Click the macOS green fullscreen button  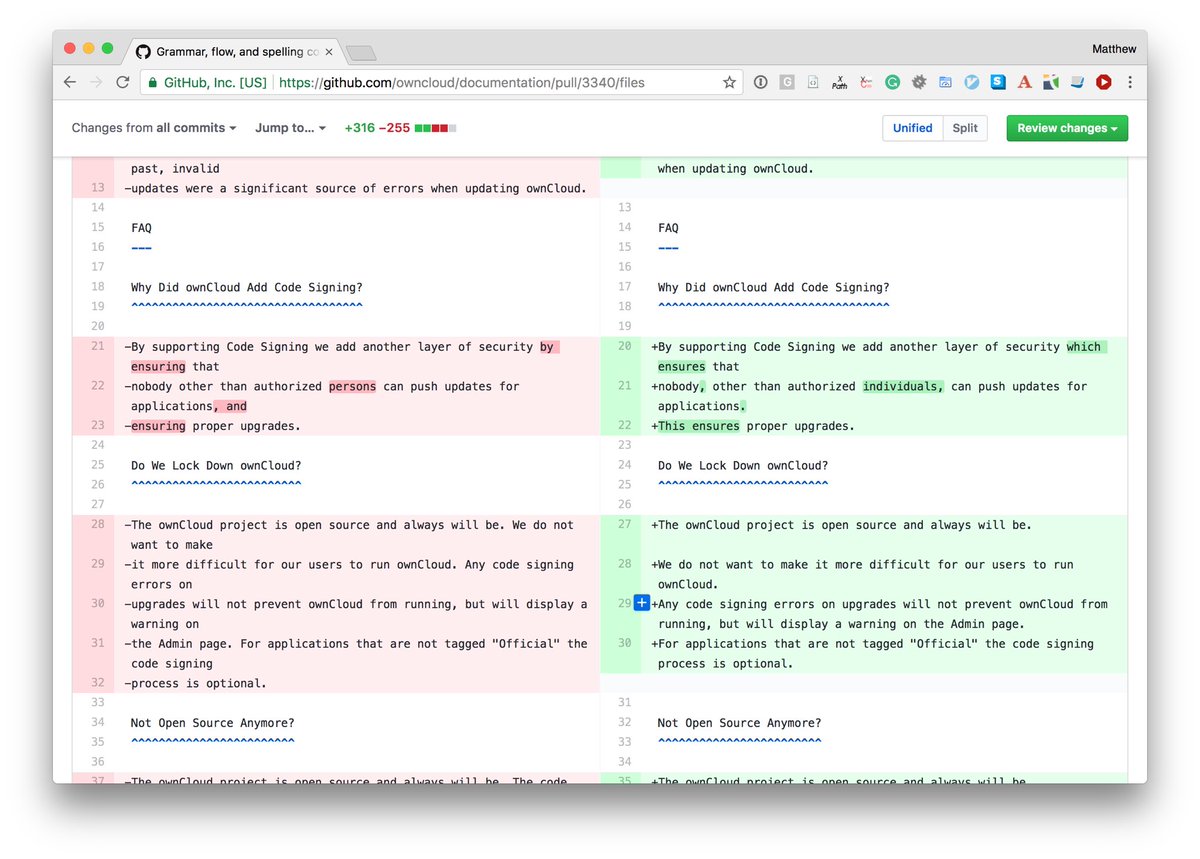click(108, 48)
